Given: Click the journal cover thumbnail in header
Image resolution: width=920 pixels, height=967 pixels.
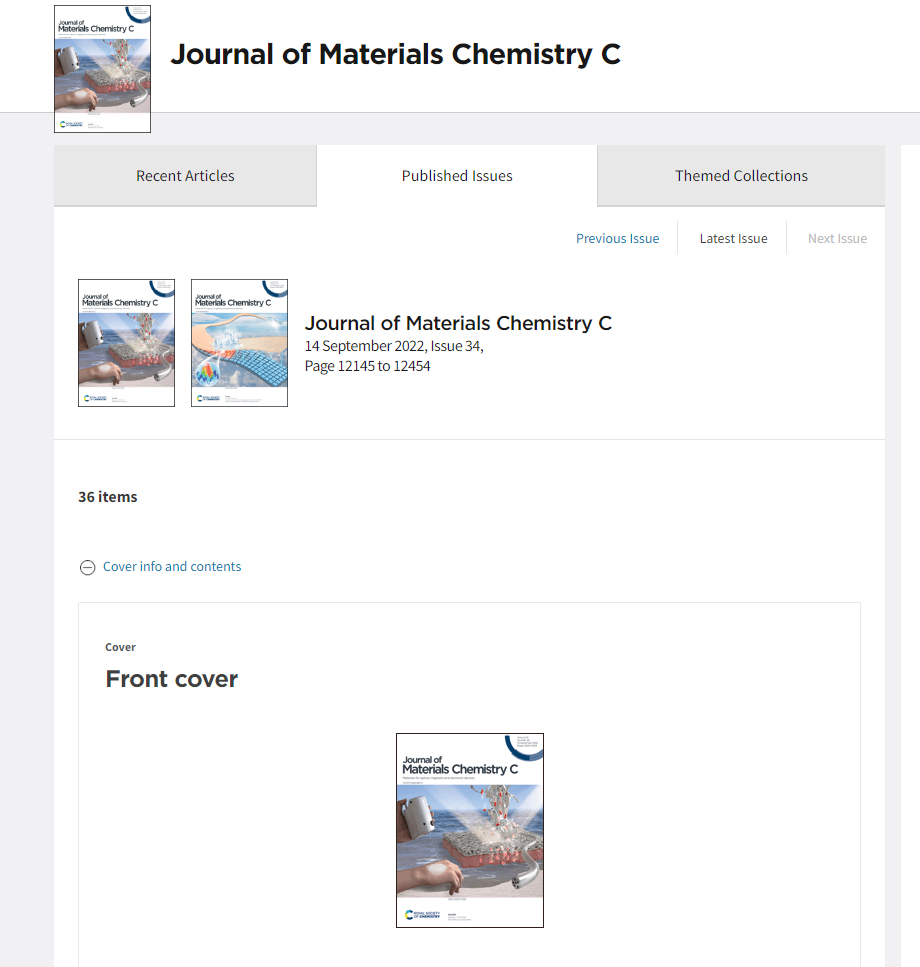Looking at the screenshot, I should click(x=102, y=69).
